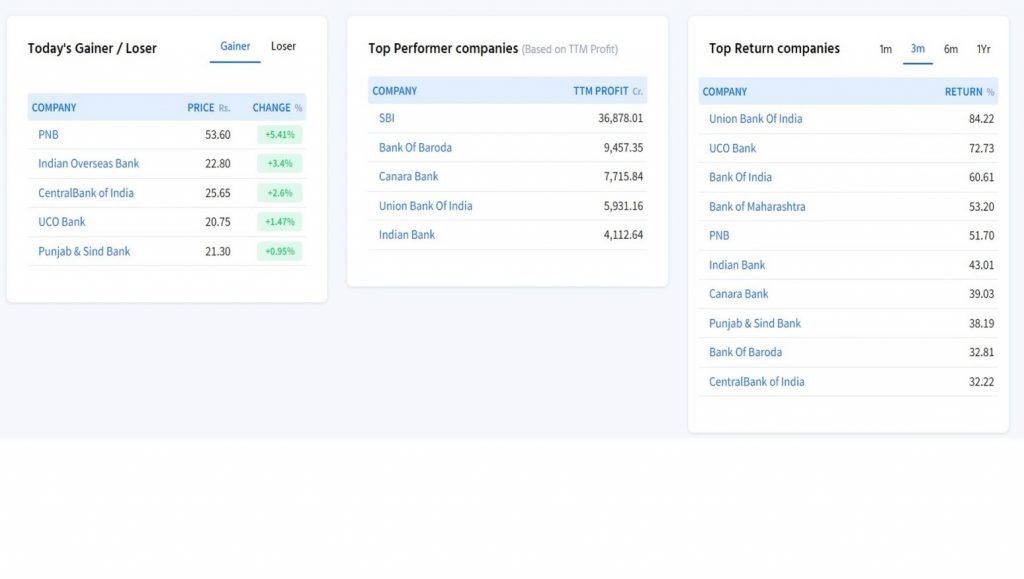Image resolution: width=1024 pixels, height=579 pixels.
Task: Open UCO Bank in Top Return table
Action: coord(732,148)
